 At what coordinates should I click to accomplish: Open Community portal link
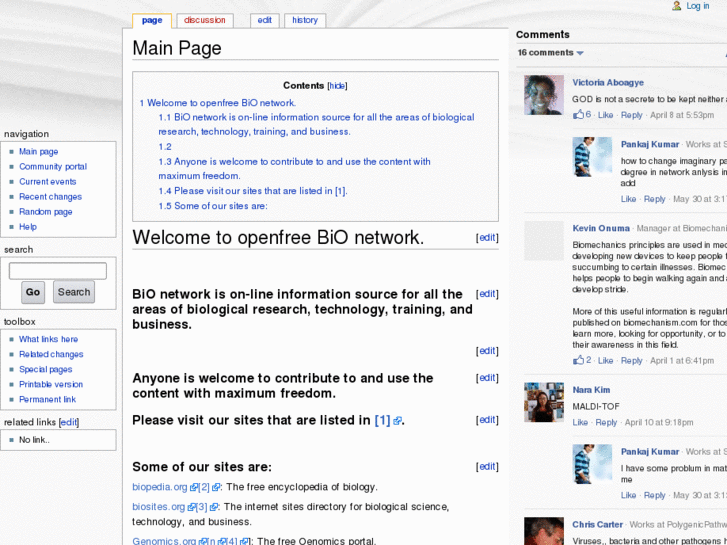pyautogui.click(x=53, y=167)
